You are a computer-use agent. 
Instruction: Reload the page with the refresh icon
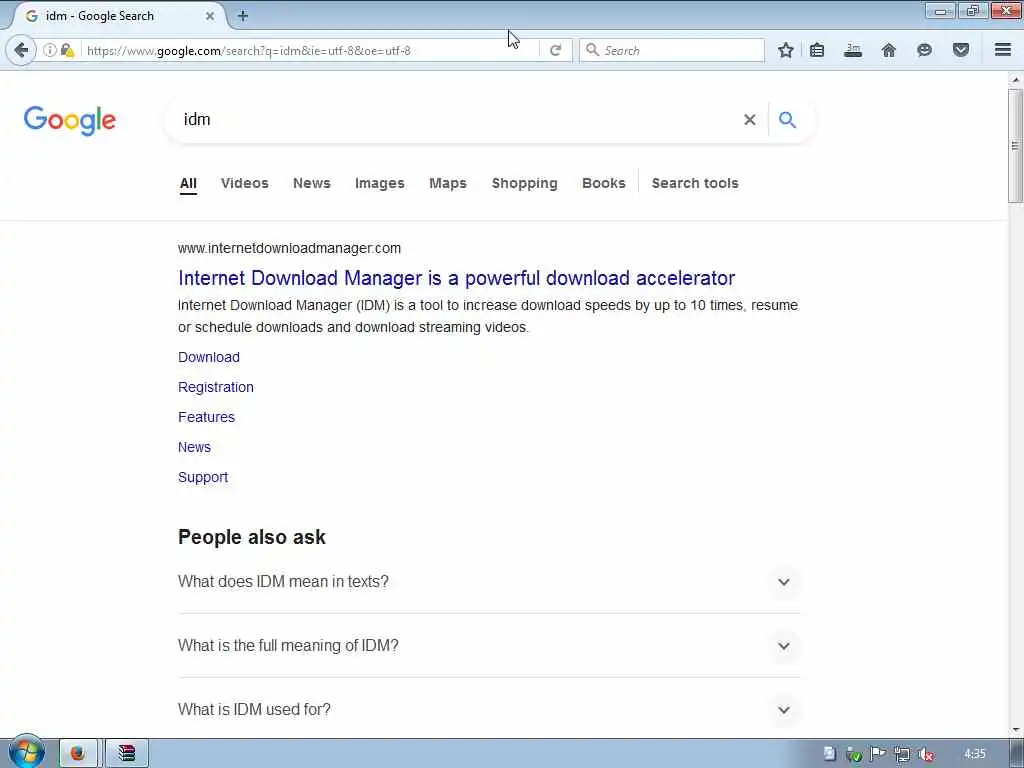[556, 50]
